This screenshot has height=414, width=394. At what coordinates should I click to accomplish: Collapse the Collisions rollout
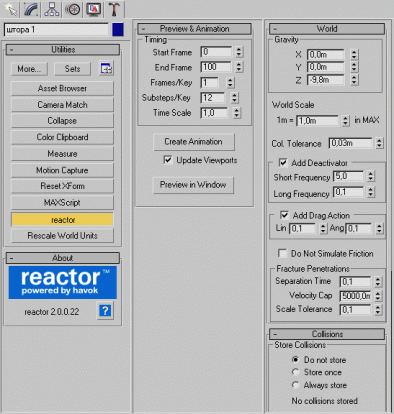[327, 334]
